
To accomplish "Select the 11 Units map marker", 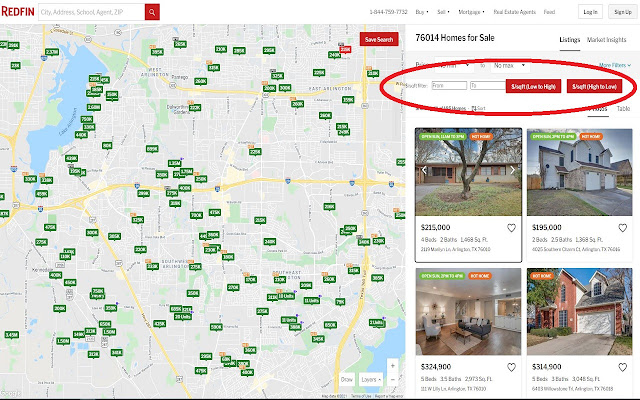I will click(x=311, y=301).
